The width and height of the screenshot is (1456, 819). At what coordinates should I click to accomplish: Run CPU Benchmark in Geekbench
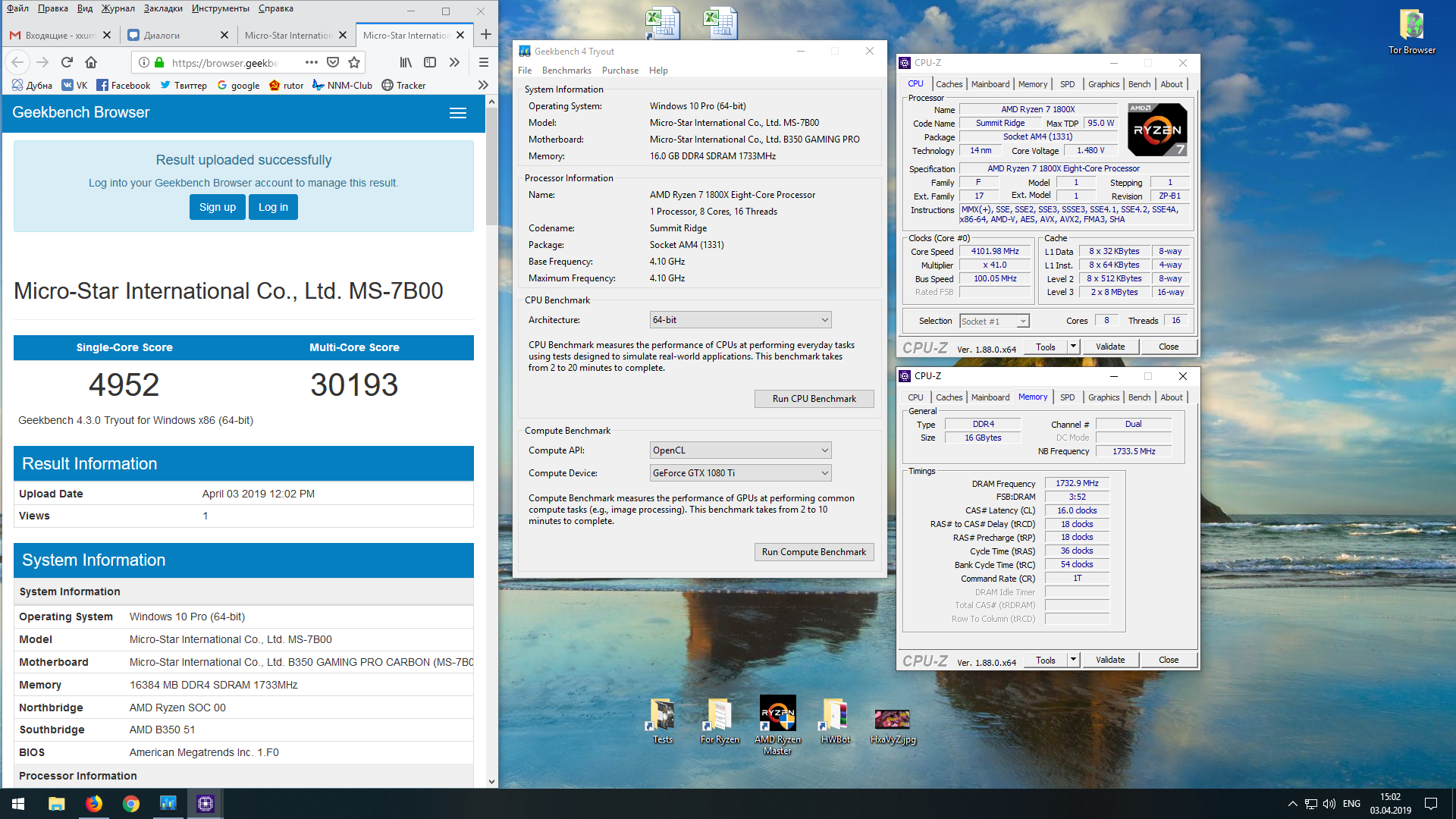pyautogui.click(x=814, y=399)
